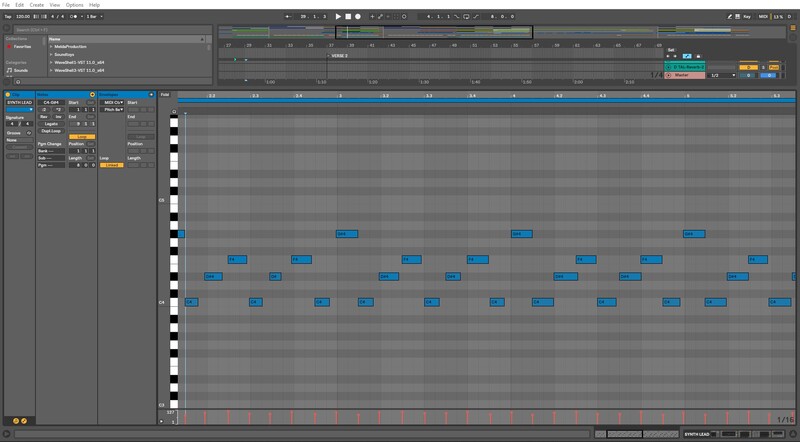Toggle the Linked envelope button
Viewport: 800px width, 442px height.
pyautogui.click(x=111, y=165)
